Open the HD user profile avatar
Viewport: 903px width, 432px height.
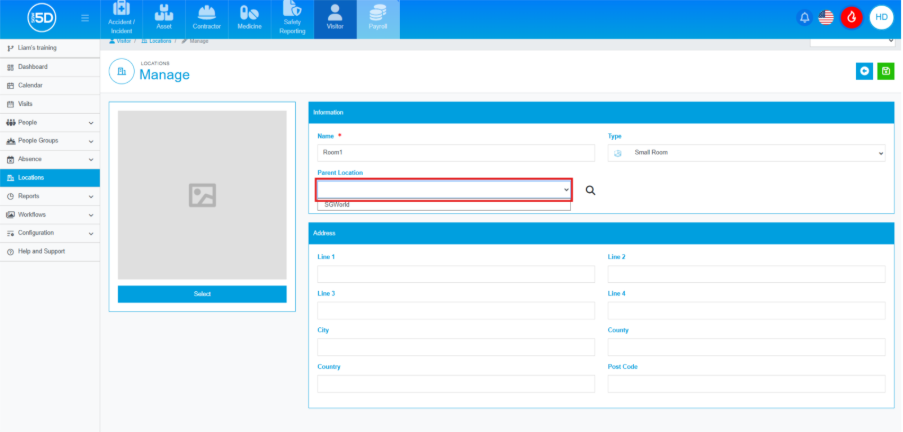881,17
